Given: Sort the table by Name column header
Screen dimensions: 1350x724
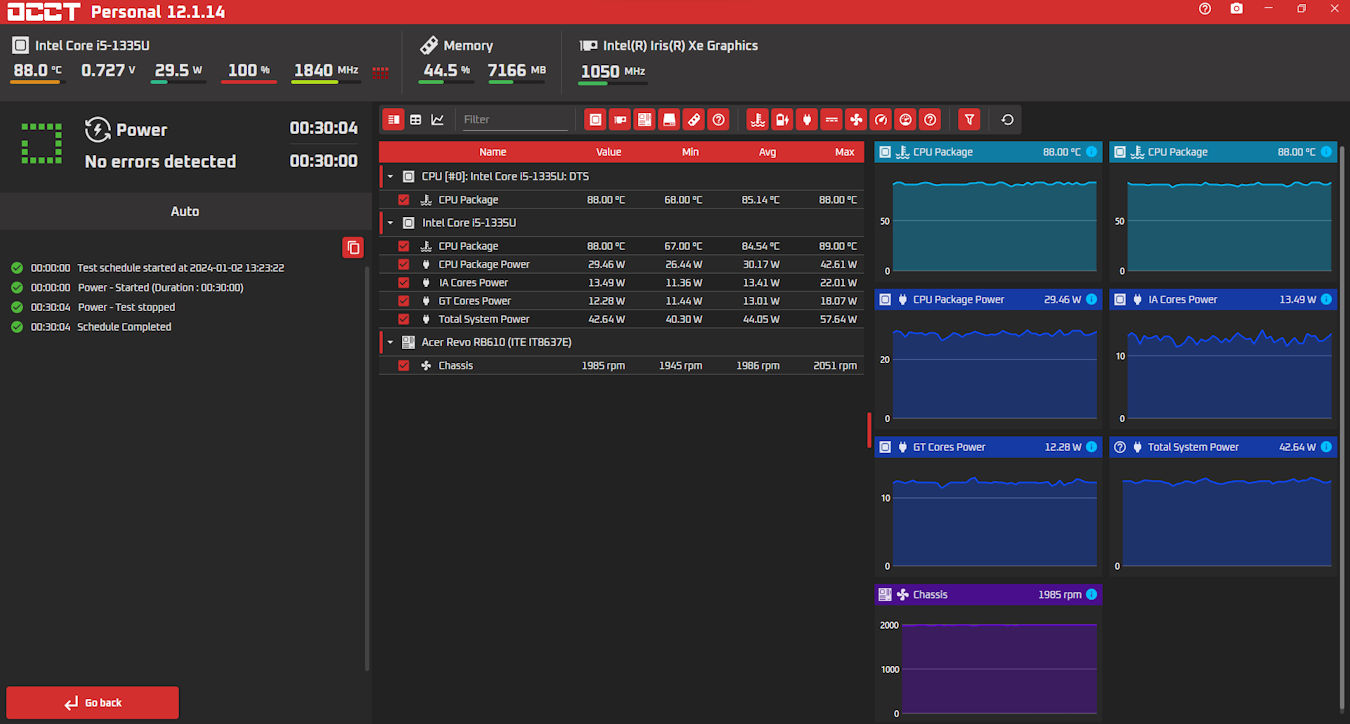Looking at the screenshot, I should coord(492,152).
